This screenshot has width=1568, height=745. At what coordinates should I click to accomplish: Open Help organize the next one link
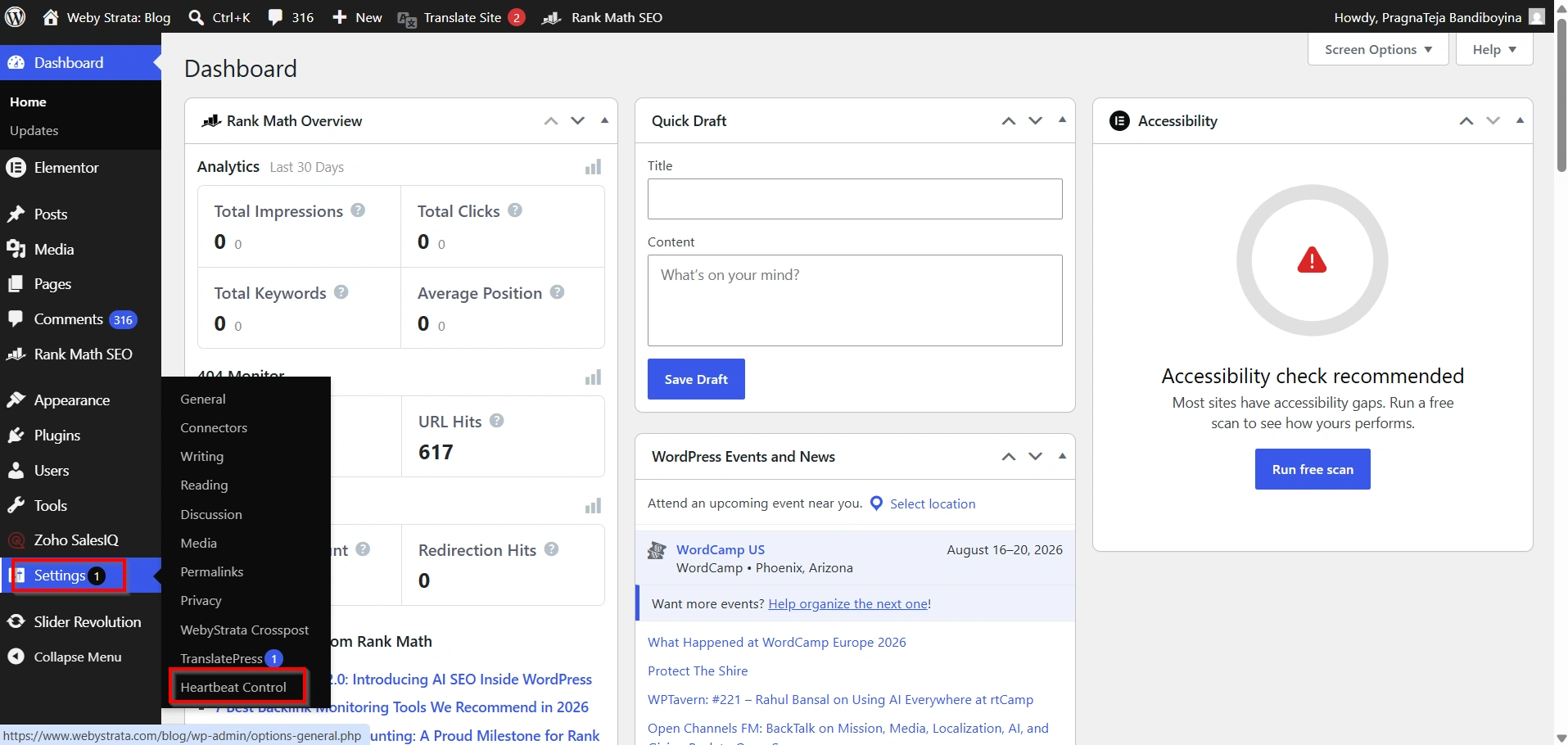[x=847, y=604]
